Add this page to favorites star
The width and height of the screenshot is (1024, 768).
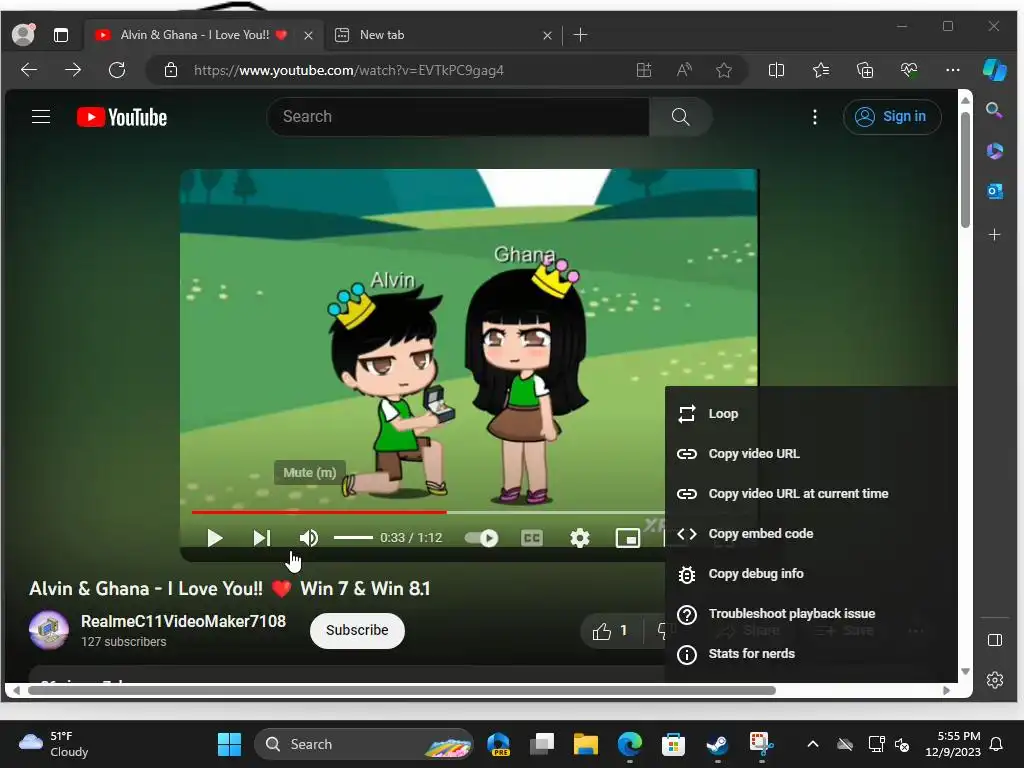(724, 70)
